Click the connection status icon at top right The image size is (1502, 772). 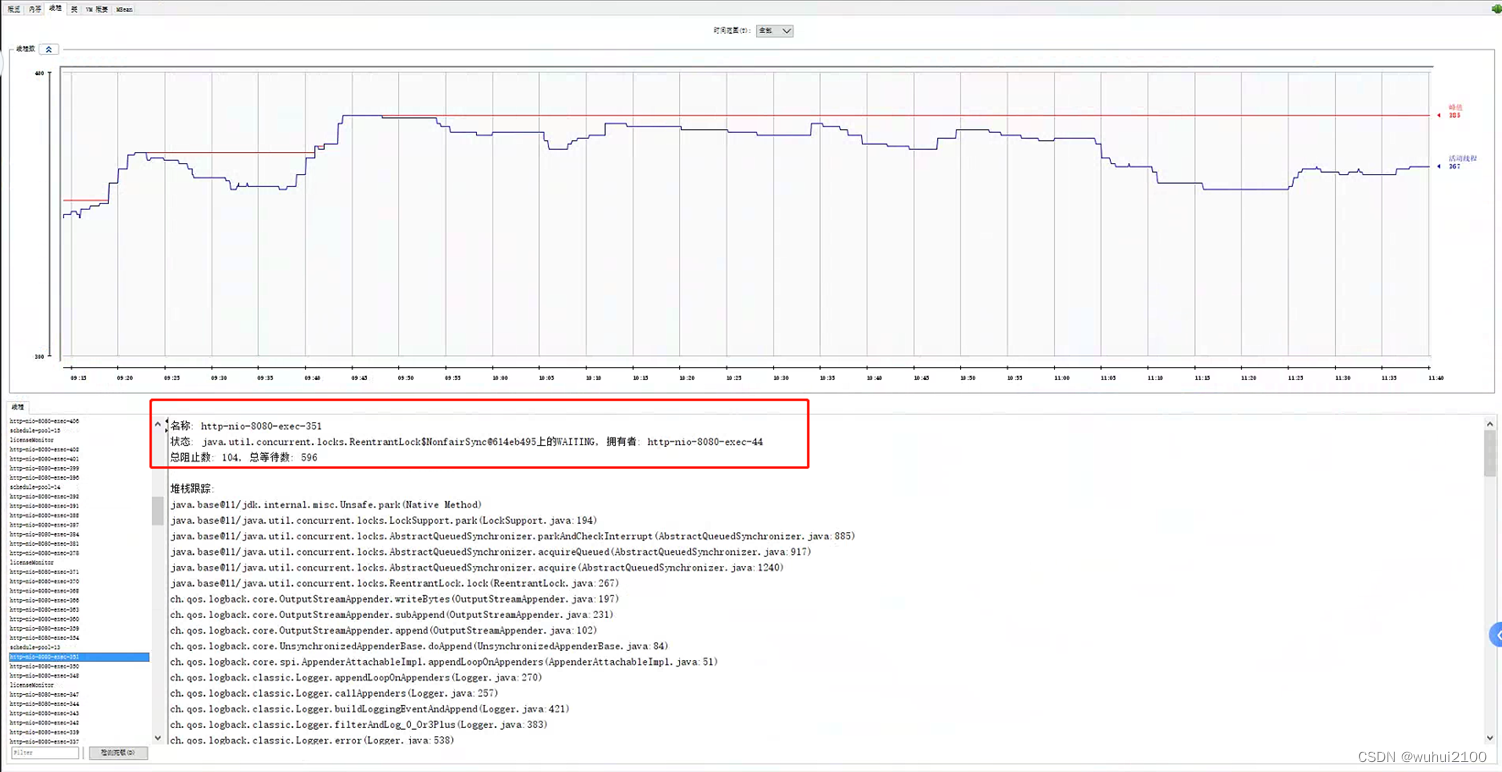point(1496,9)
